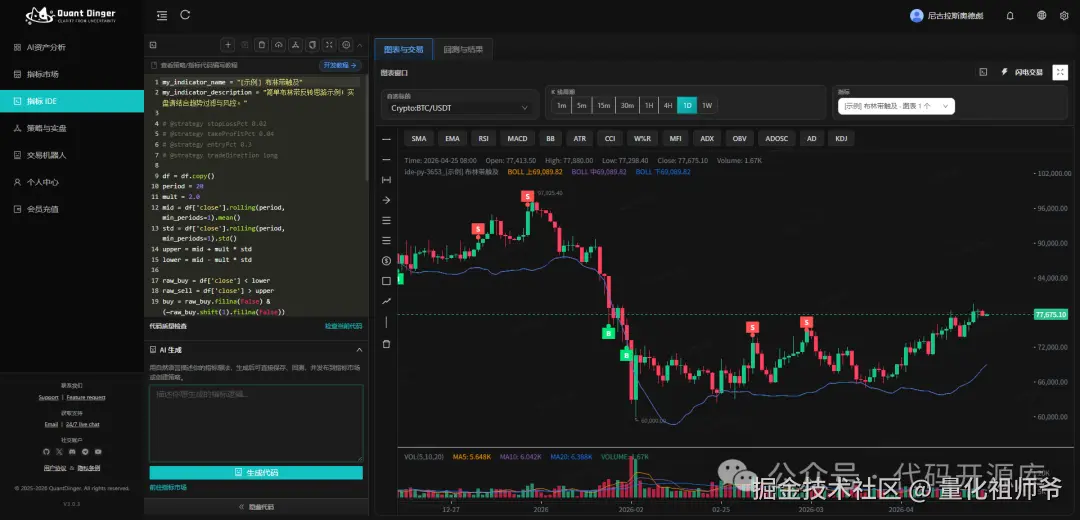1080x520 pixels.
Task: Open the Telegram social icon
Action: [x=85, y=451]
